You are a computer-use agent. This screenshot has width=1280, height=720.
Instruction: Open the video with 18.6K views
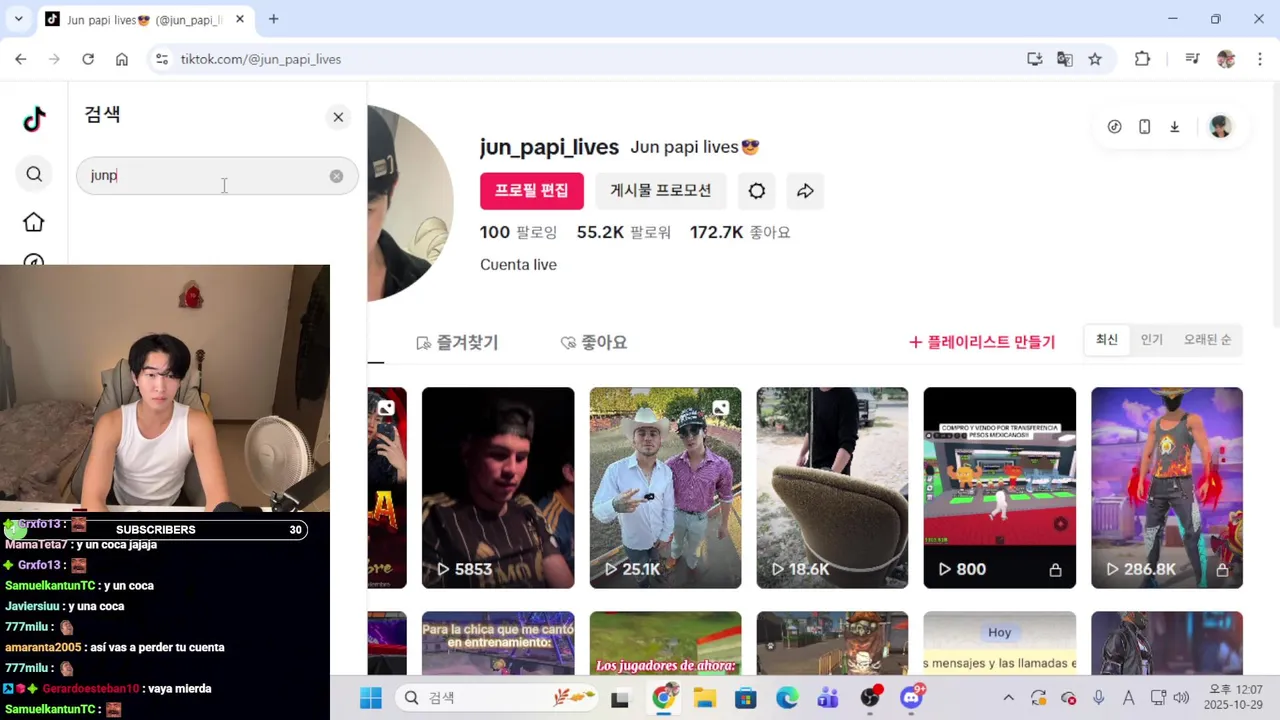pyautogui.click(x=832, y=488)
